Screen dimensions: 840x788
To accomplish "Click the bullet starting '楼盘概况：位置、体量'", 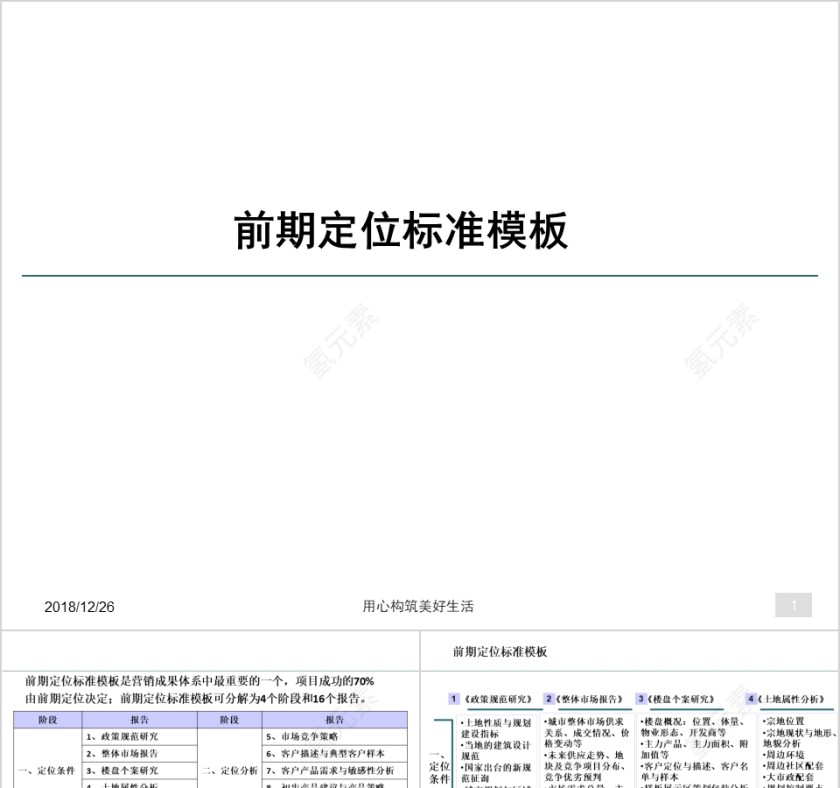I will (693, 727).
